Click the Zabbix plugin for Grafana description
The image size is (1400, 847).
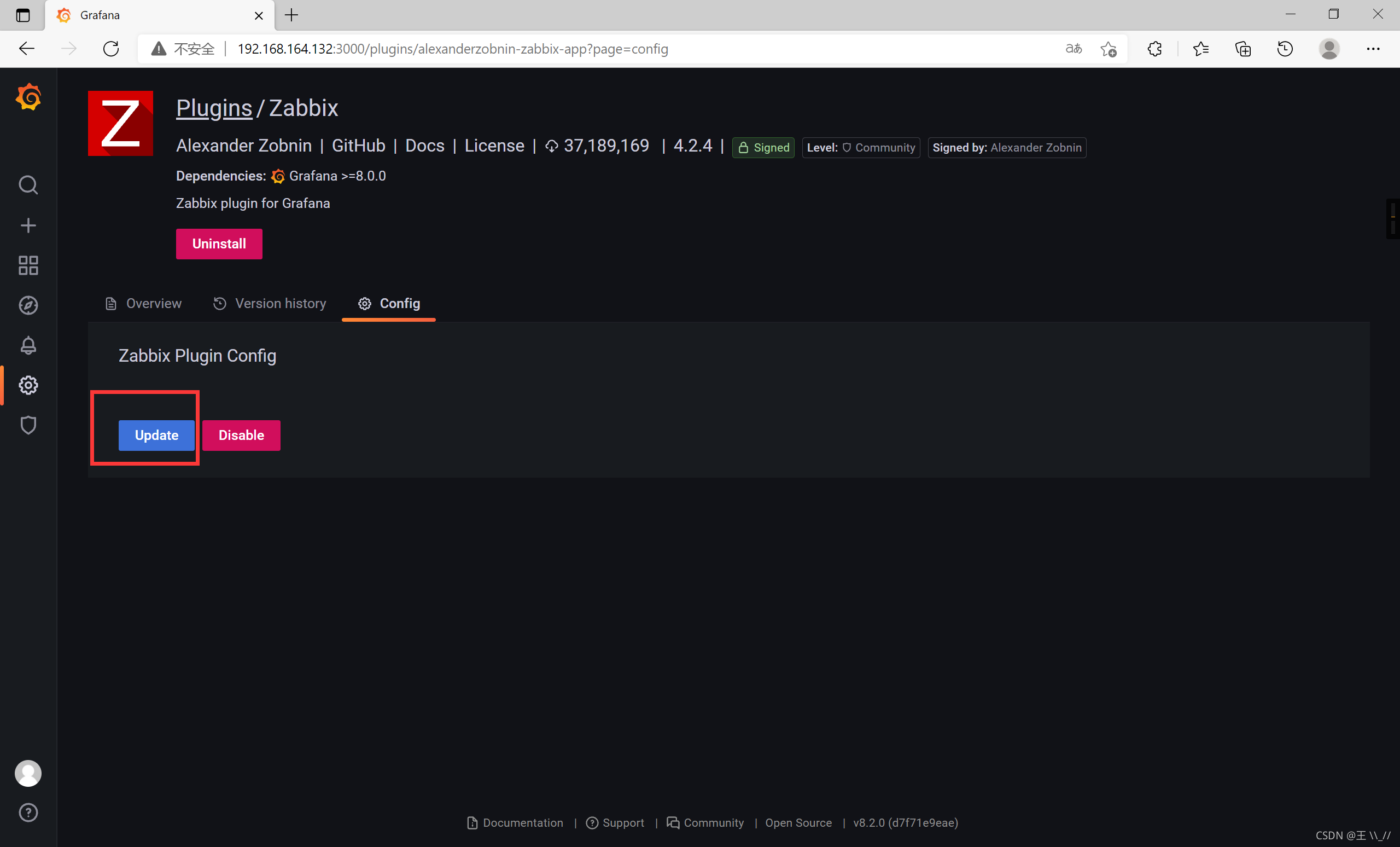(253, 204)
